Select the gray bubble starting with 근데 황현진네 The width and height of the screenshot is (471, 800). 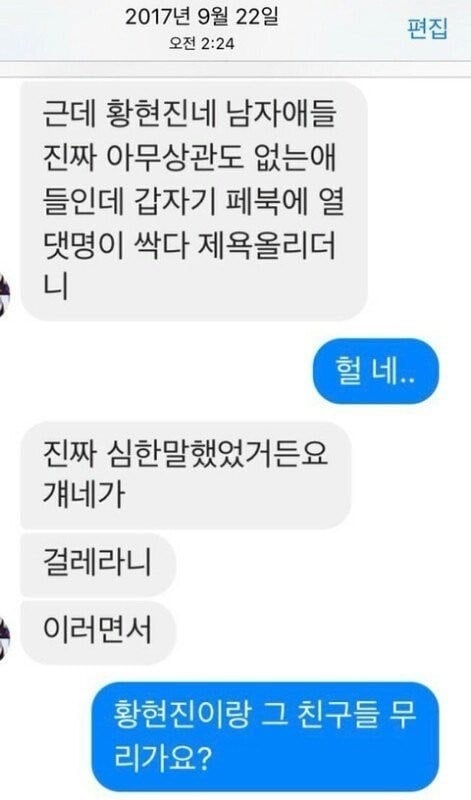coord(194,201)
